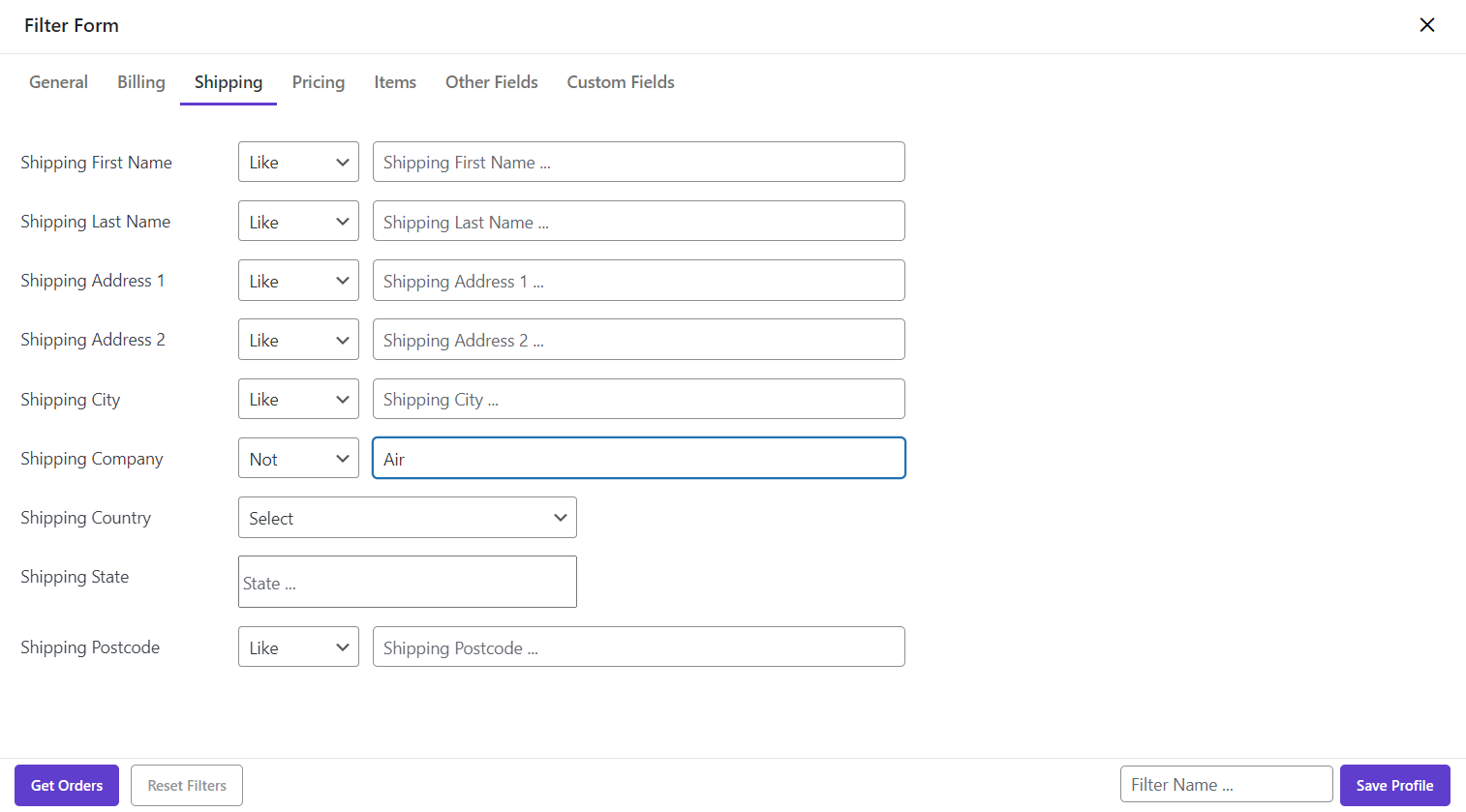Open the Pricing tab

pyautogui.click(x=319, y=82)
